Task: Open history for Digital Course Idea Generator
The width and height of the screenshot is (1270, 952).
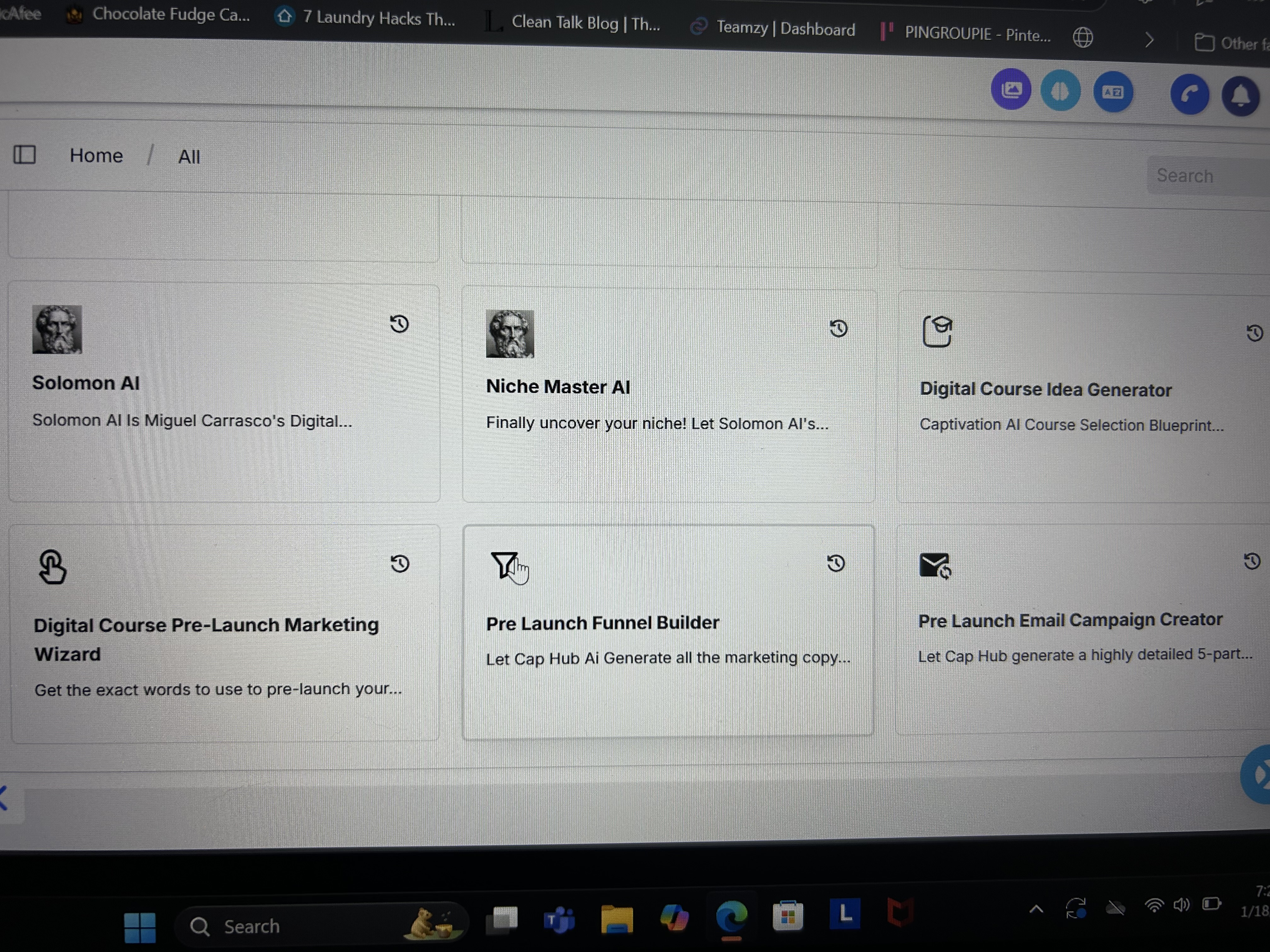Action: click(1255, 333)
